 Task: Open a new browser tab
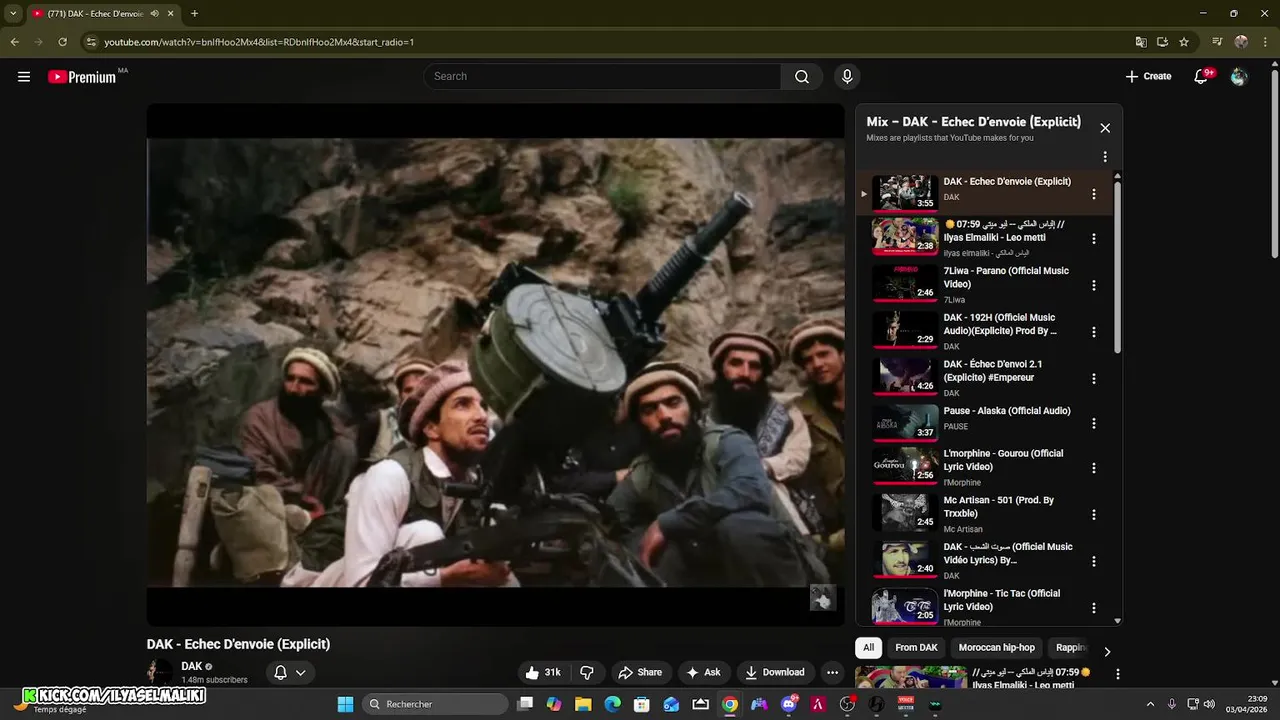pyautogui.click(x=194, y=14)
